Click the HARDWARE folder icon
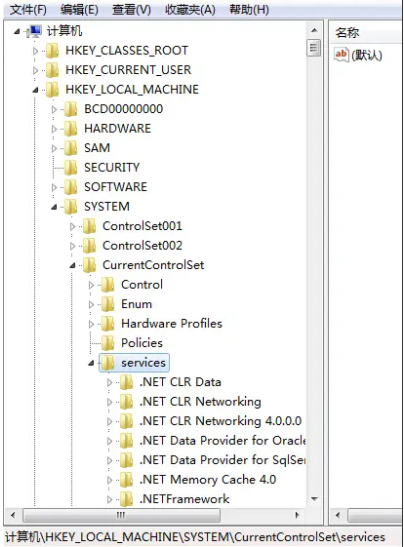This screenshot has width=404, height=547. (71, 129)
